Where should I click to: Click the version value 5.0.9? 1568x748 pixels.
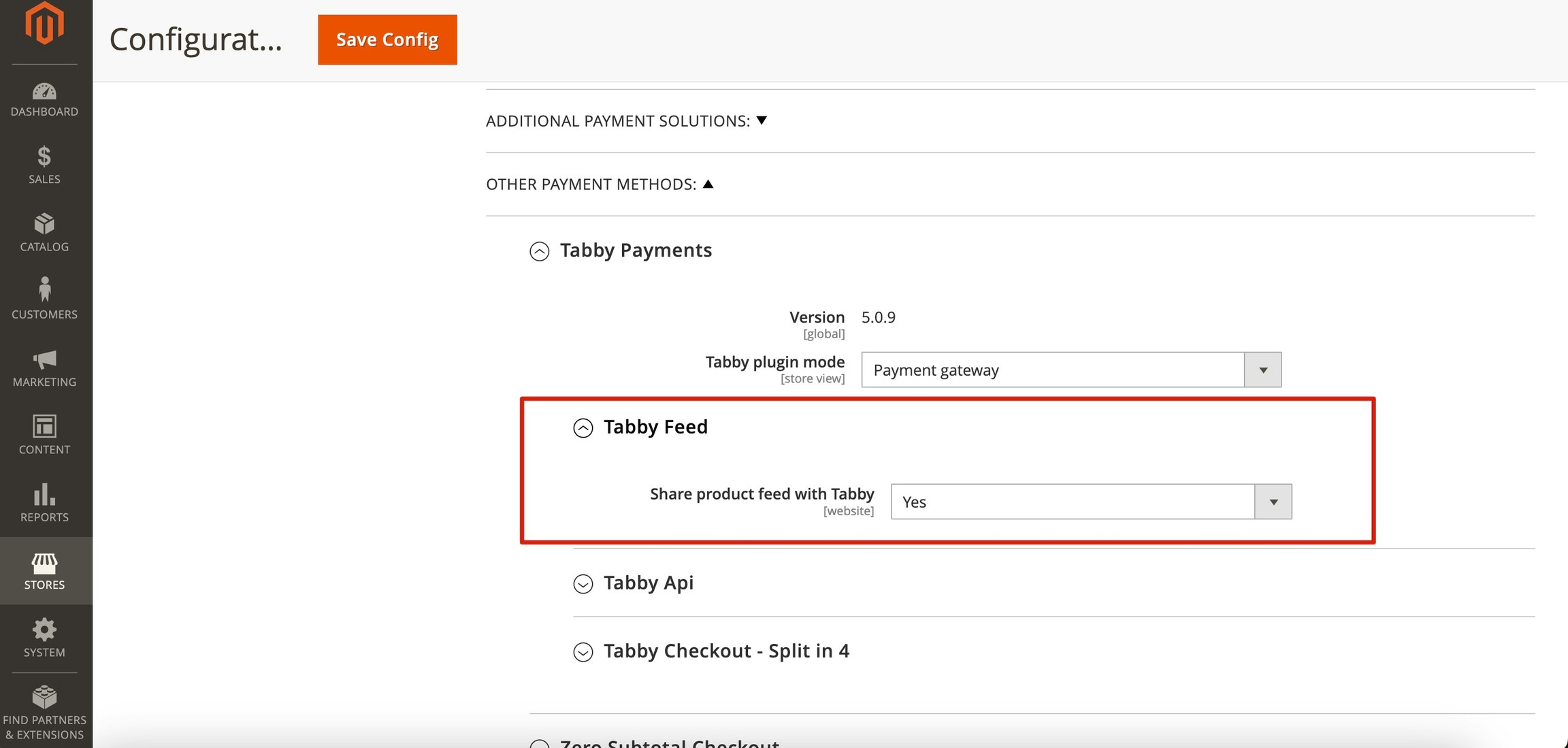[x=879, y=317]
